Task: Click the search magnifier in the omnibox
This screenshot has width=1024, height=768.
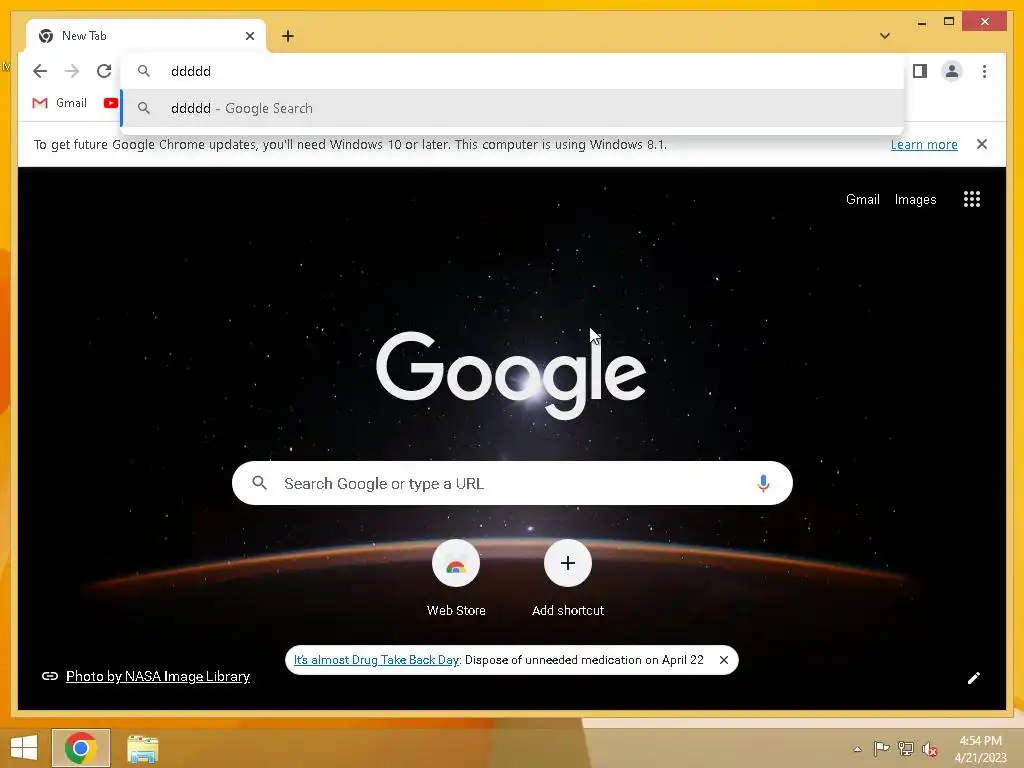Action: coord(144,71)
